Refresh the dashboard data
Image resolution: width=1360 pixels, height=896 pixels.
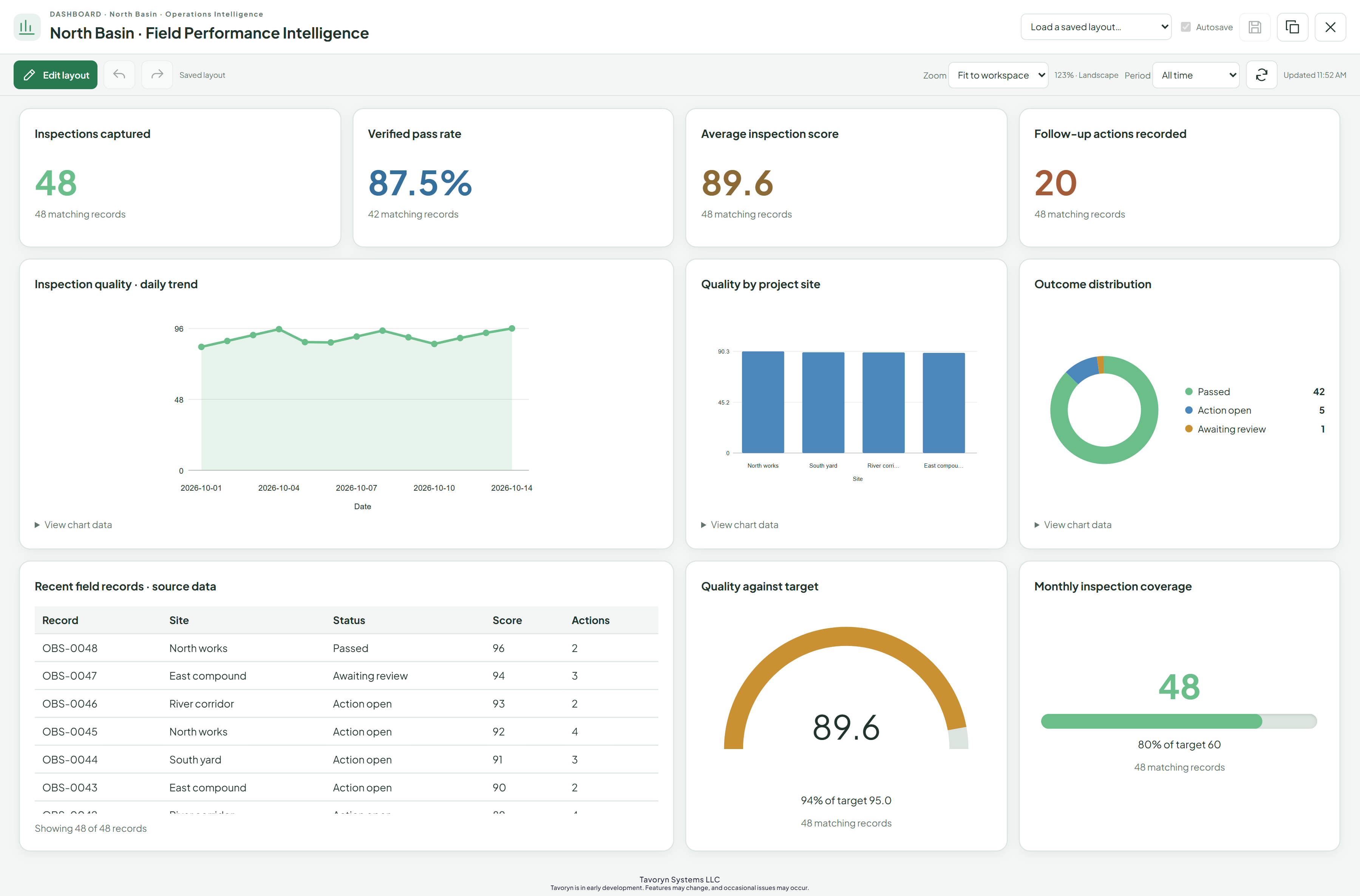click(x=1261, y=75)
